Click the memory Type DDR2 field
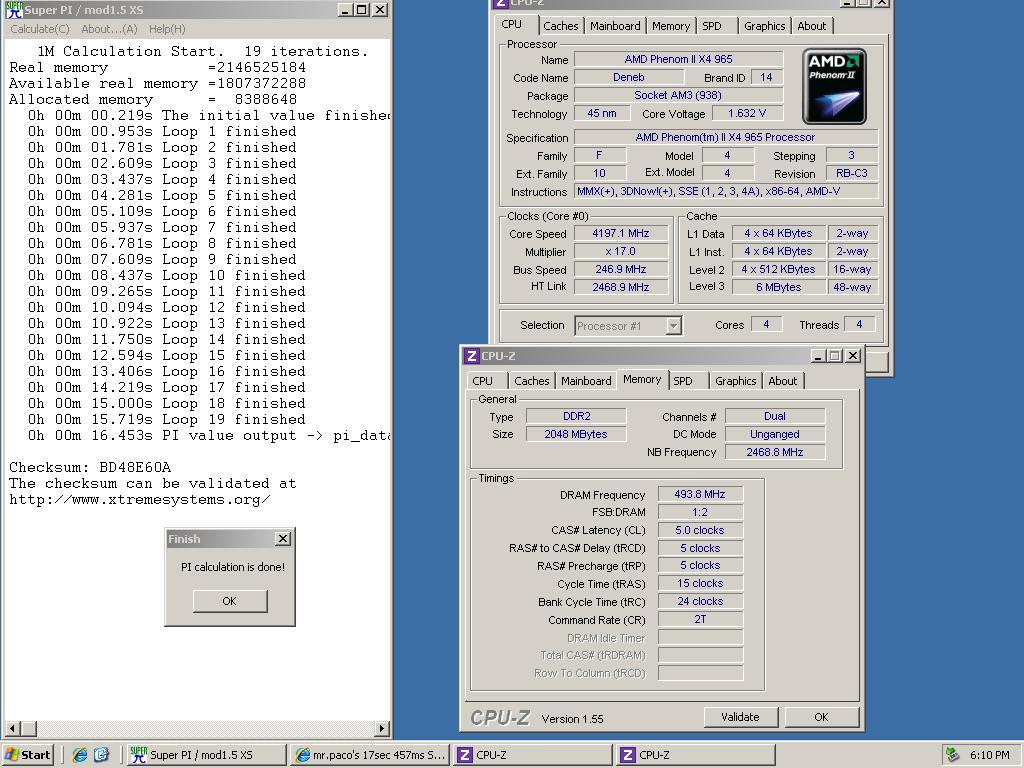 coord(577,416)
